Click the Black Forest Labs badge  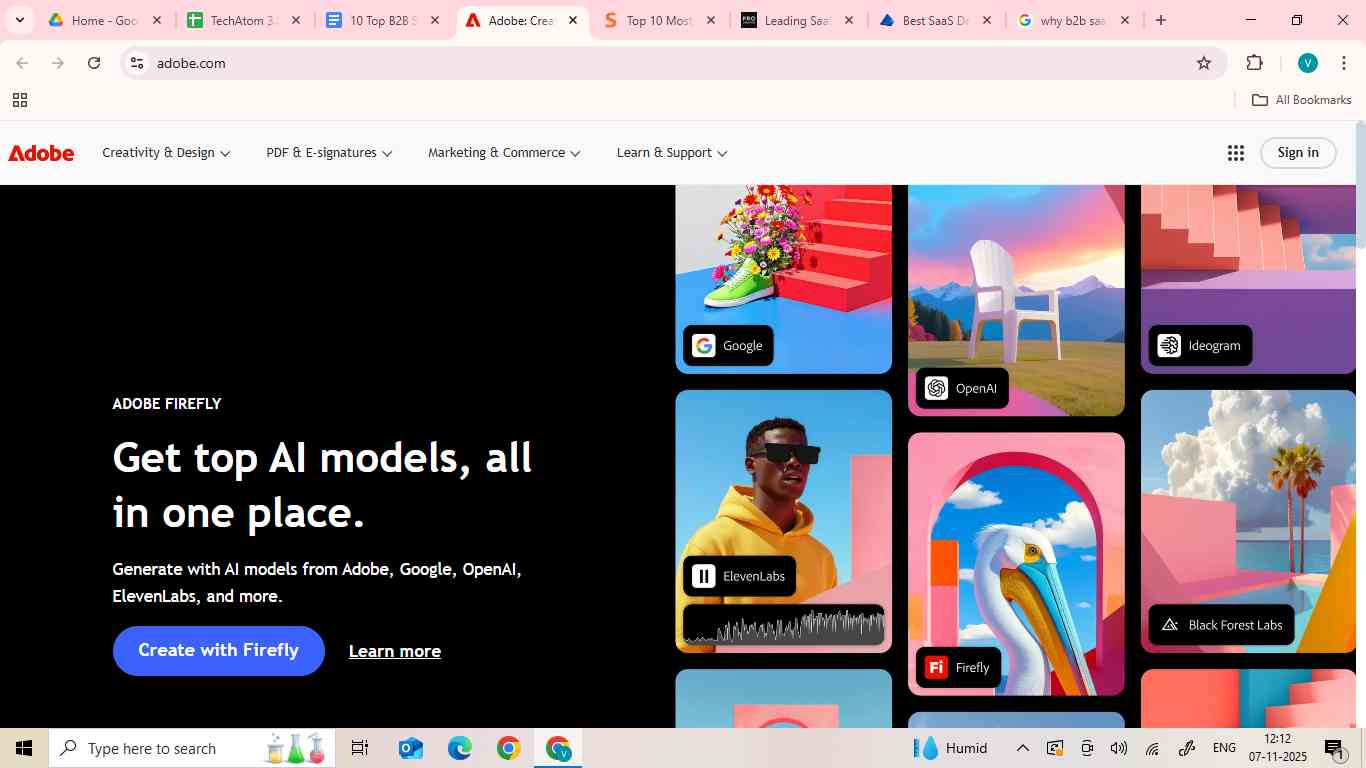(x=1221, y=624)
